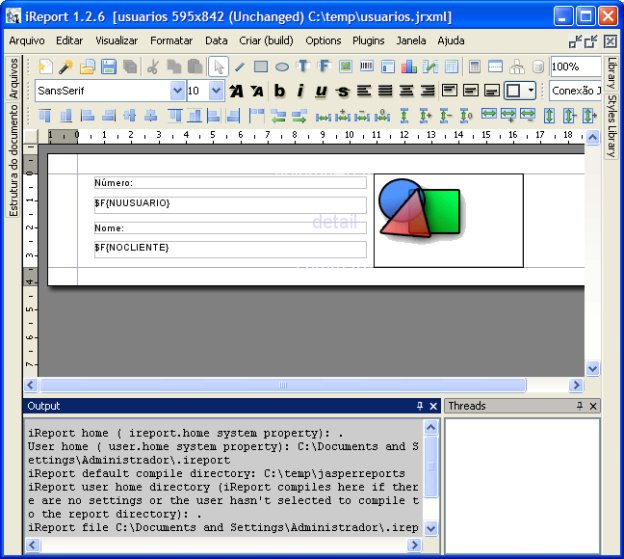The image size is (624, 559).
Task: Select the Line drawing tool
Action: pyautogui.click(x=239, y=67)
